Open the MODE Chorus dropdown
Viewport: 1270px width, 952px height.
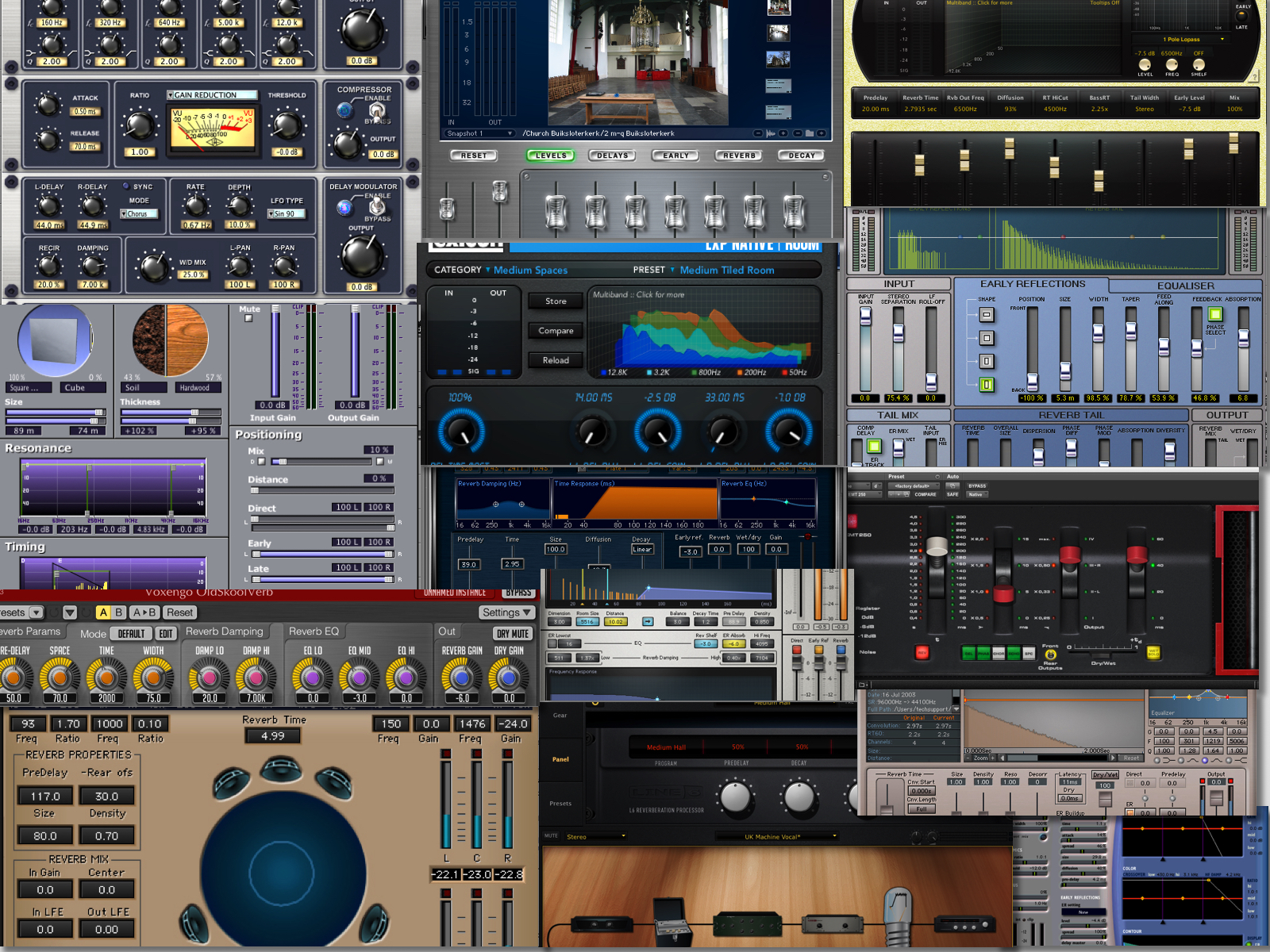pos(139,214)
